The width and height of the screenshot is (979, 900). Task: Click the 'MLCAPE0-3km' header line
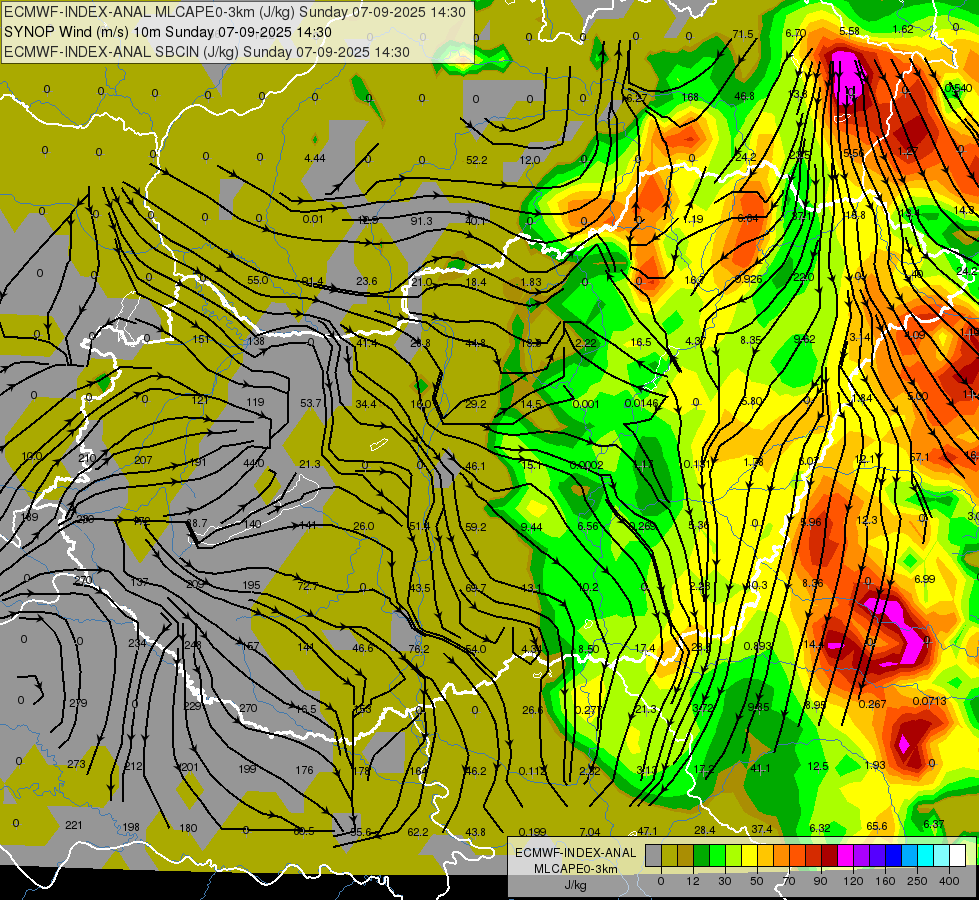click(235, 12)
